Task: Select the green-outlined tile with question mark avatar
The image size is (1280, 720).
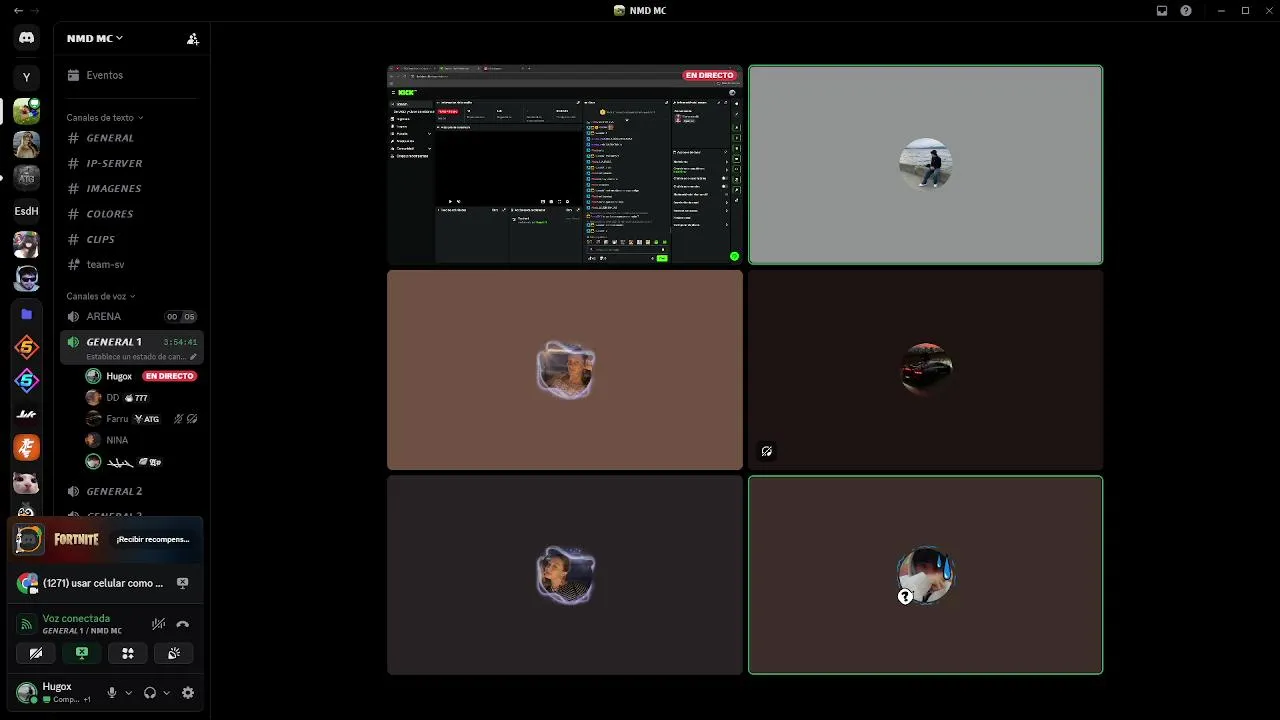Action: click(x=926, y=575)
